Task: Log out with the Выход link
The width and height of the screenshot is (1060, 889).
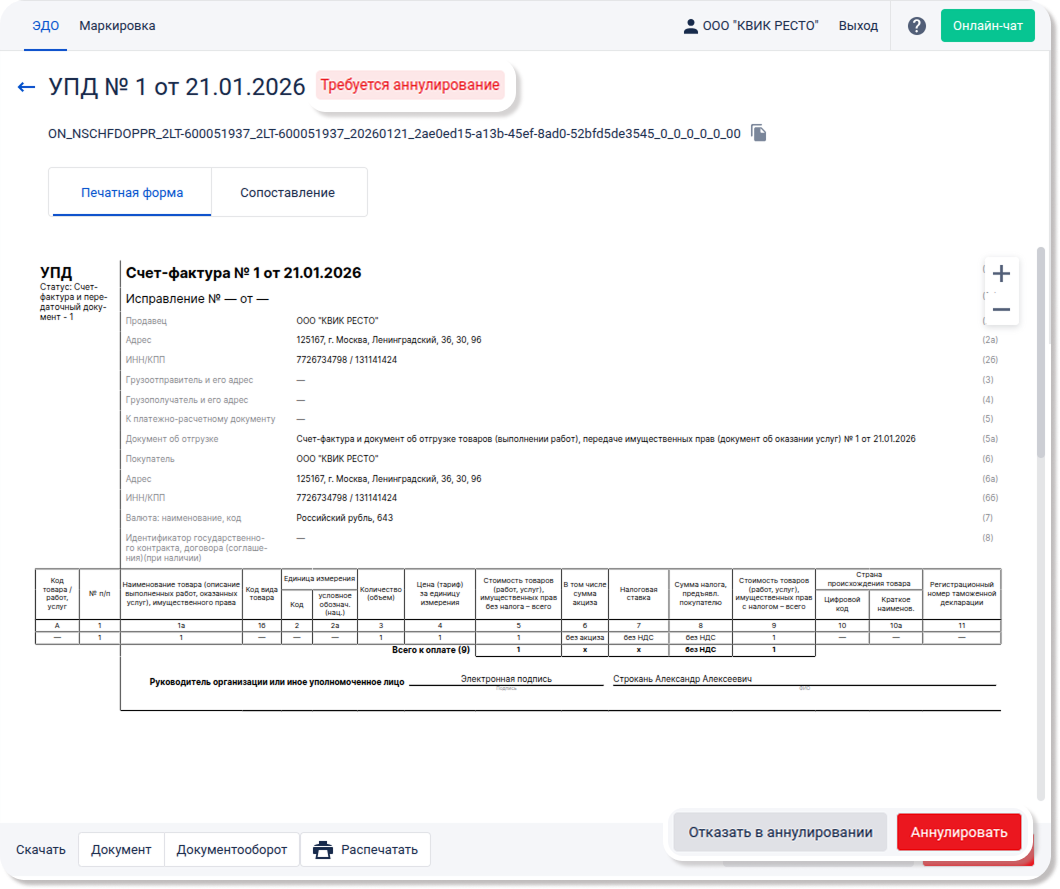Action: pos(858,26)
